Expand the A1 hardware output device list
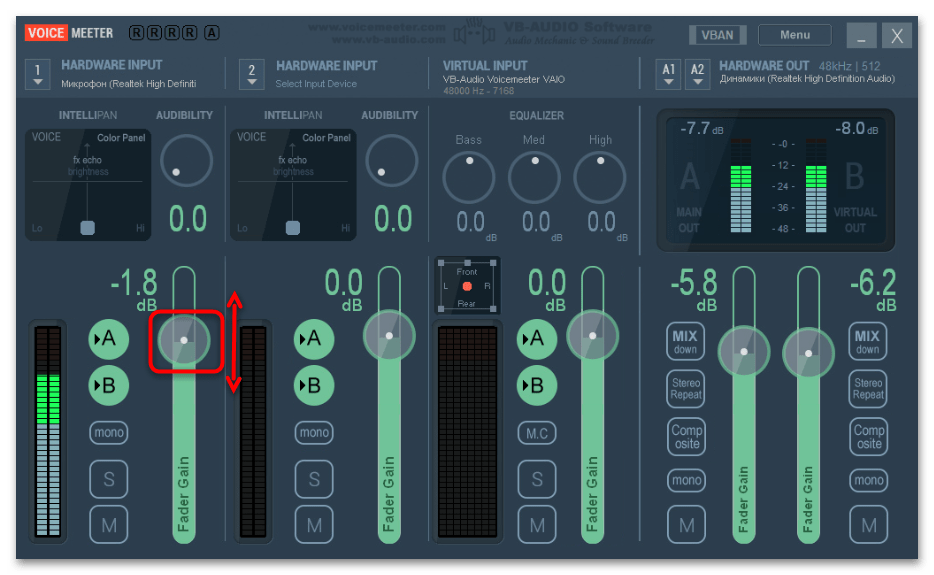 pos(668,74)
